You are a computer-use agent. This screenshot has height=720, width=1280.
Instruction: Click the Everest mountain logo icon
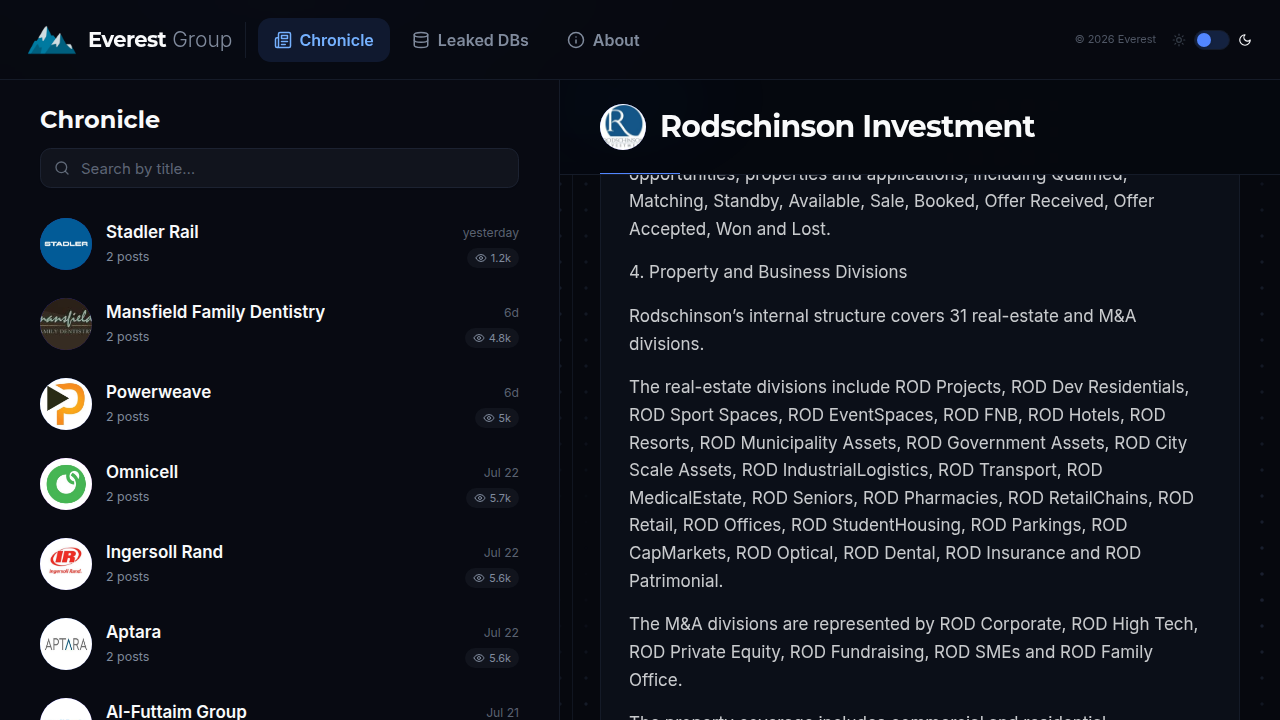52,40
